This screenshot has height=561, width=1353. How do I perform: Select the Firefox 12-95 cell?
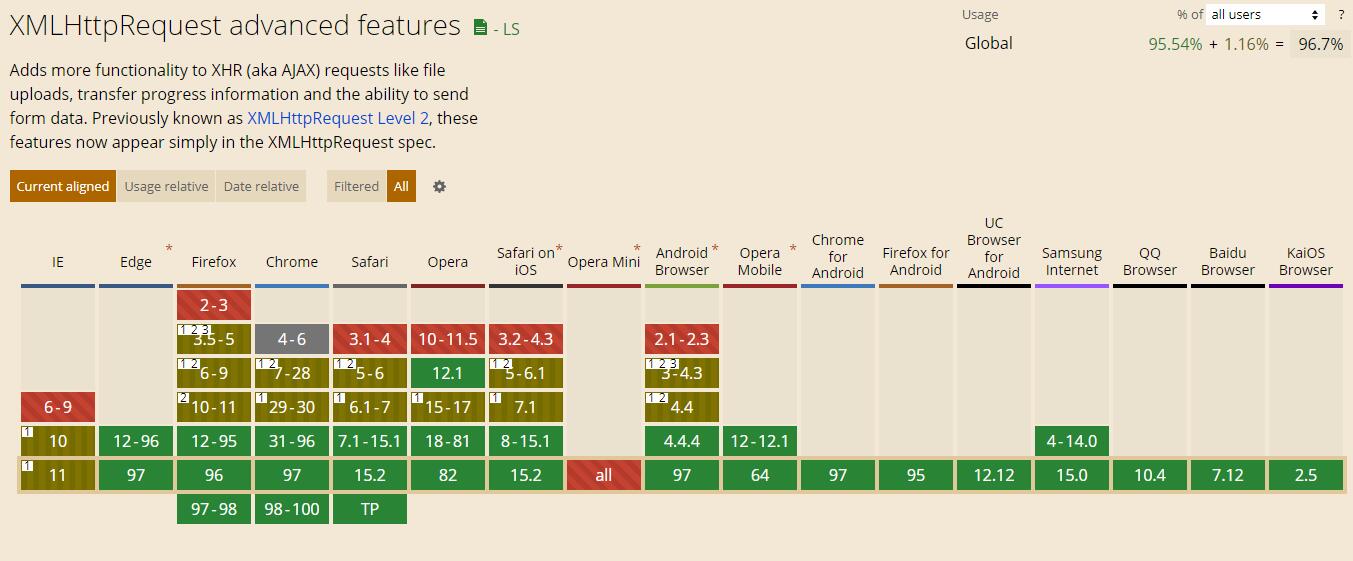(x=214, y=441)
